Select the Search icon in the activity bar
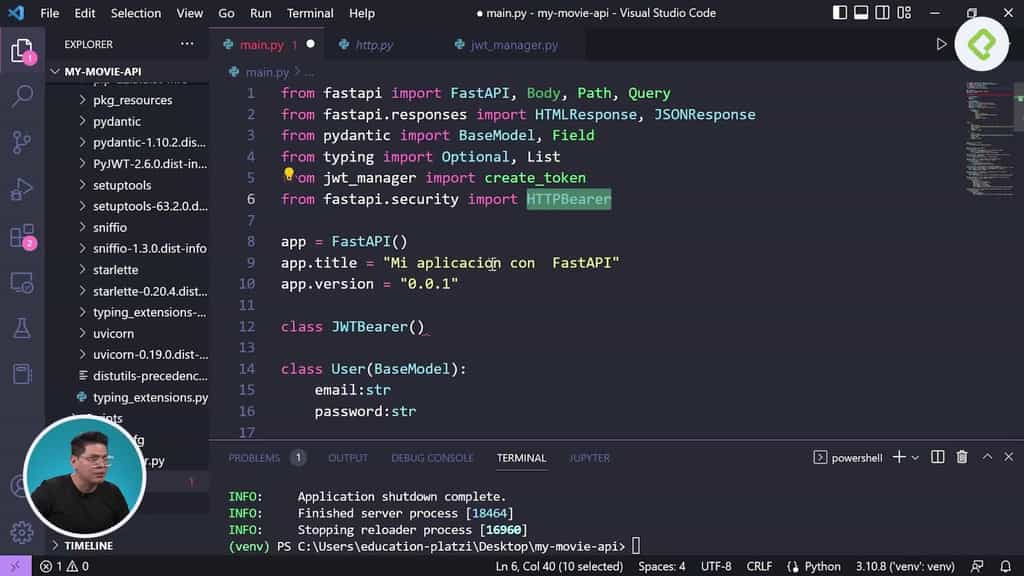This screenshot has height=576, width=1024. [22, 96]
